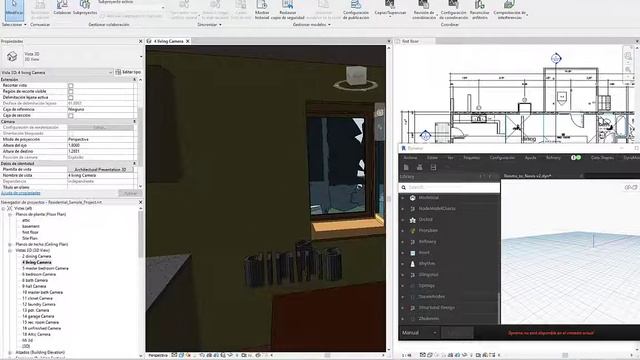640x360 pixels.
Task: Click the Reconciliar anfitrión tool
Action: pos(480,10)
